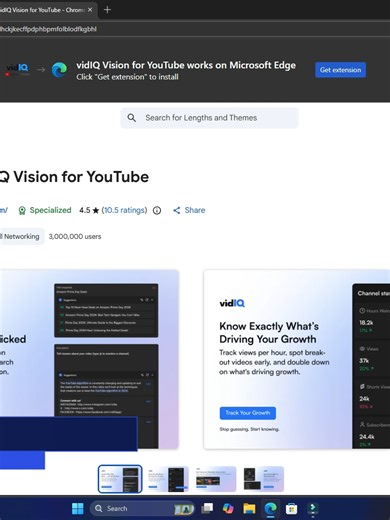
Task: Click the Networking category chip
Action: pyautogui.click(x=21, y=236)
